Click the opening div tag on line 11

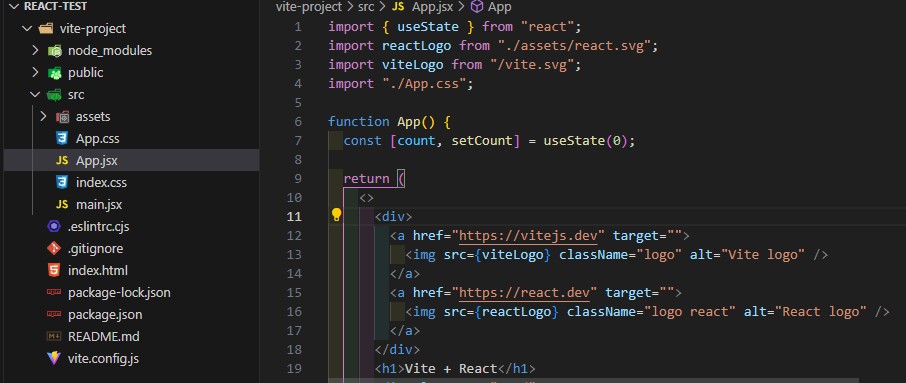coord(393,216)
